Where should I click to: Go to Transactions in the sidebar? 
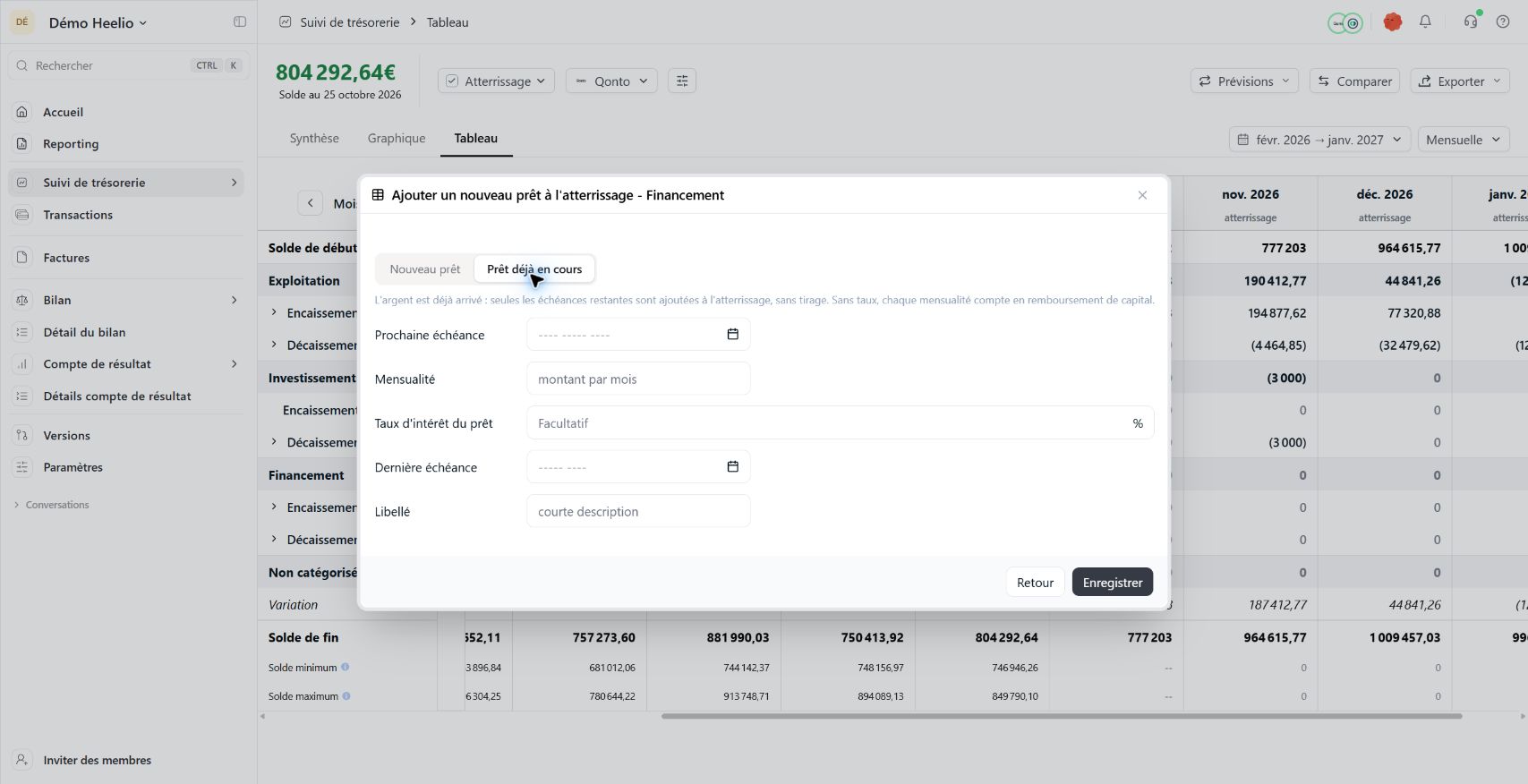point(126,215)
